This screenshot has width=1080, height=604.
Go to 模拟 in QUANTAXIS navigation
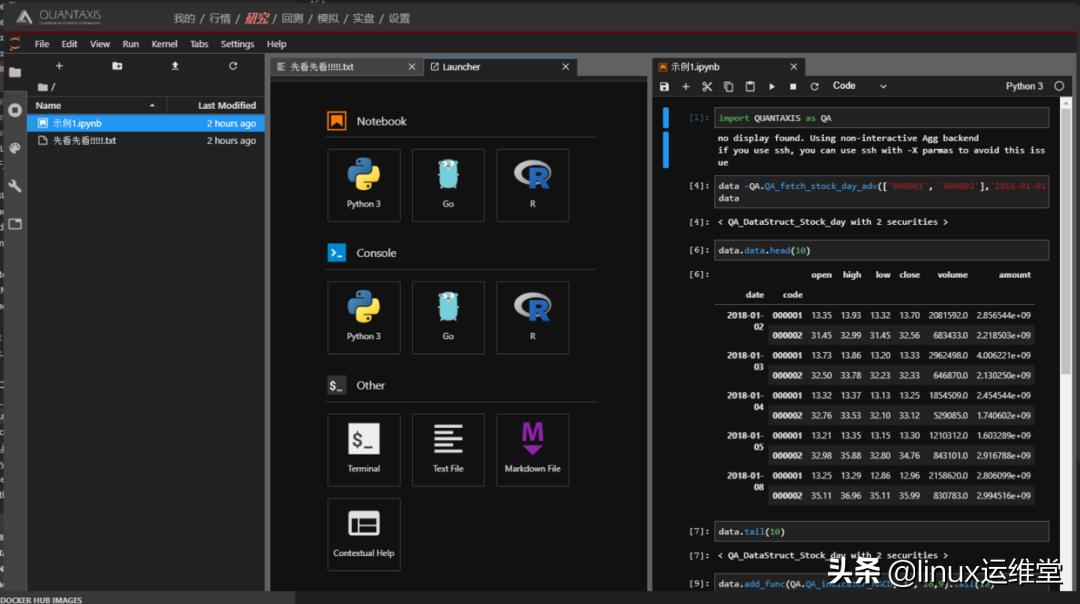coord(328,19)
